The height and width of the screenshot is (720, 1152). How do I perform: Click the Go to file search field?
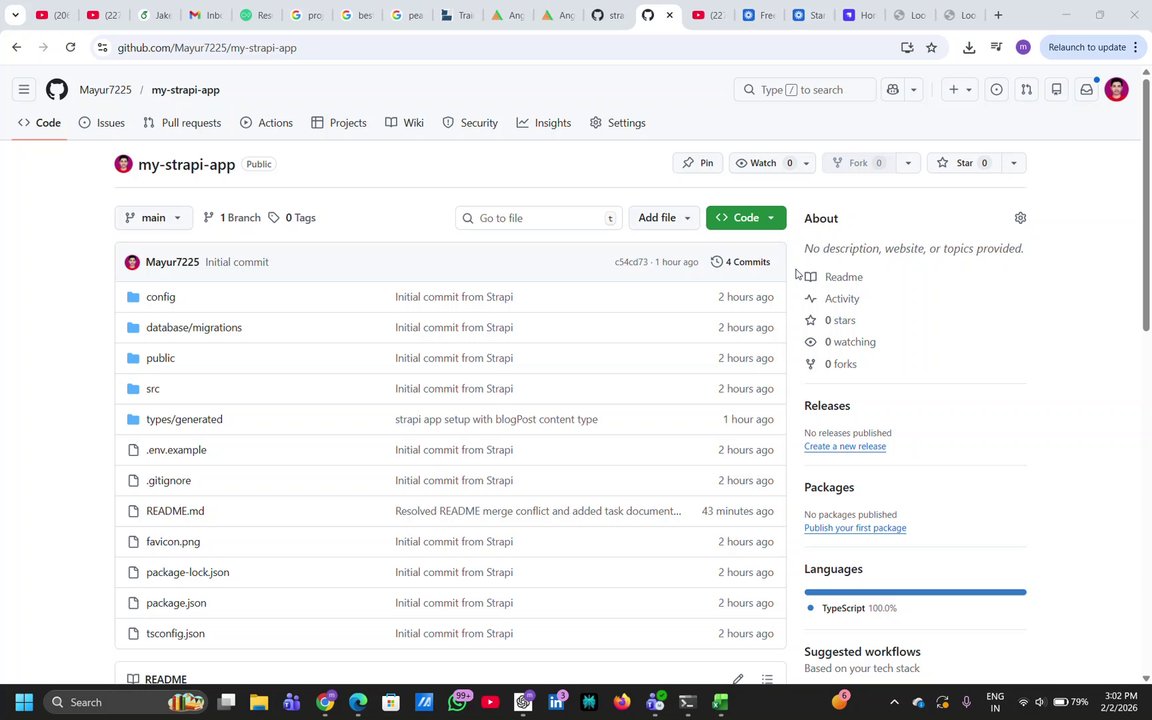coord(539,217)
